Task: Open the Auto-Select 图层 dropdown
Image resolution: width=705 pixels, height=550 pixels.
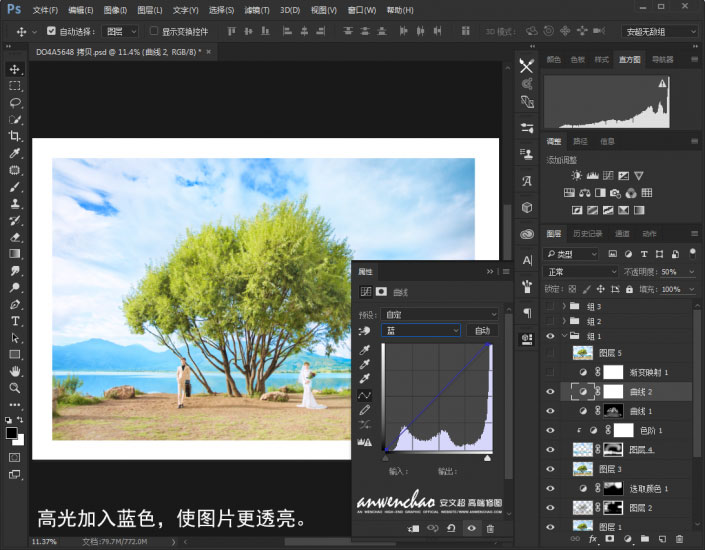Action: pos(120,31)
